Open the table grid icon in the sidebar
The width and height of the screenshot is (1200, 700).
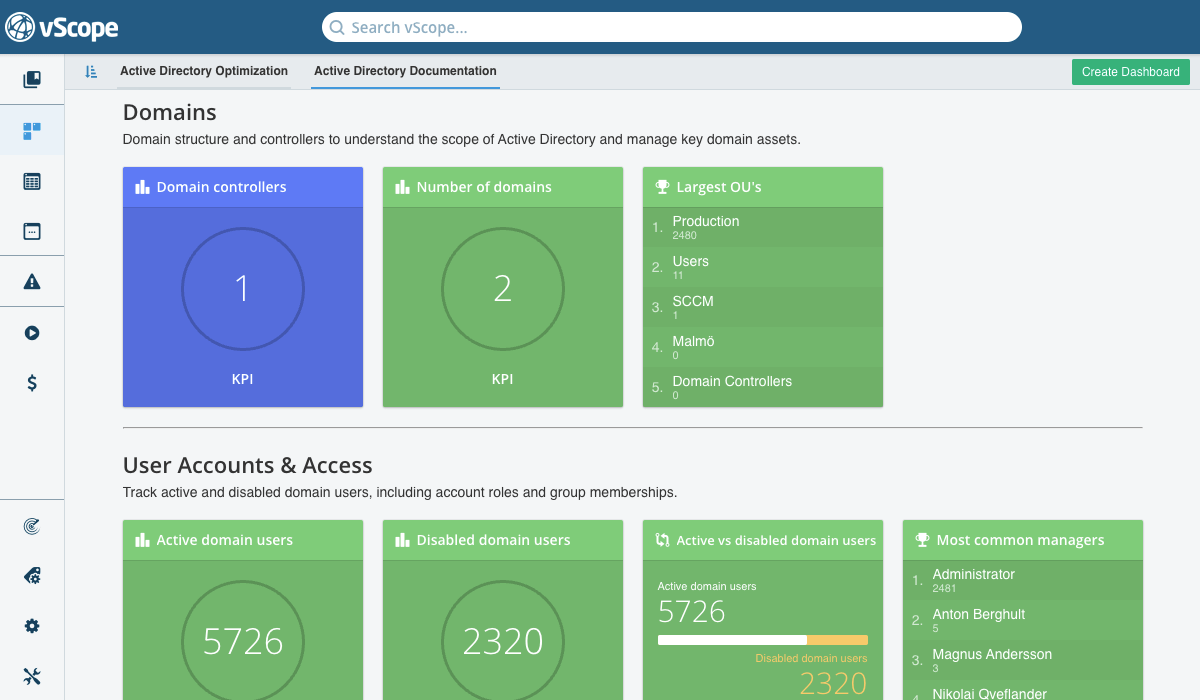[32, 181]
